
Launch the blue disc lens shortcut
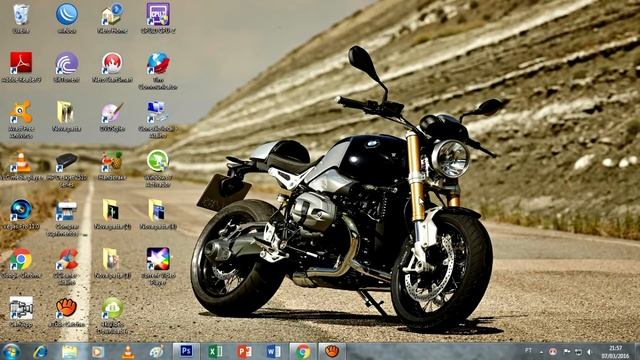[21, 214]
